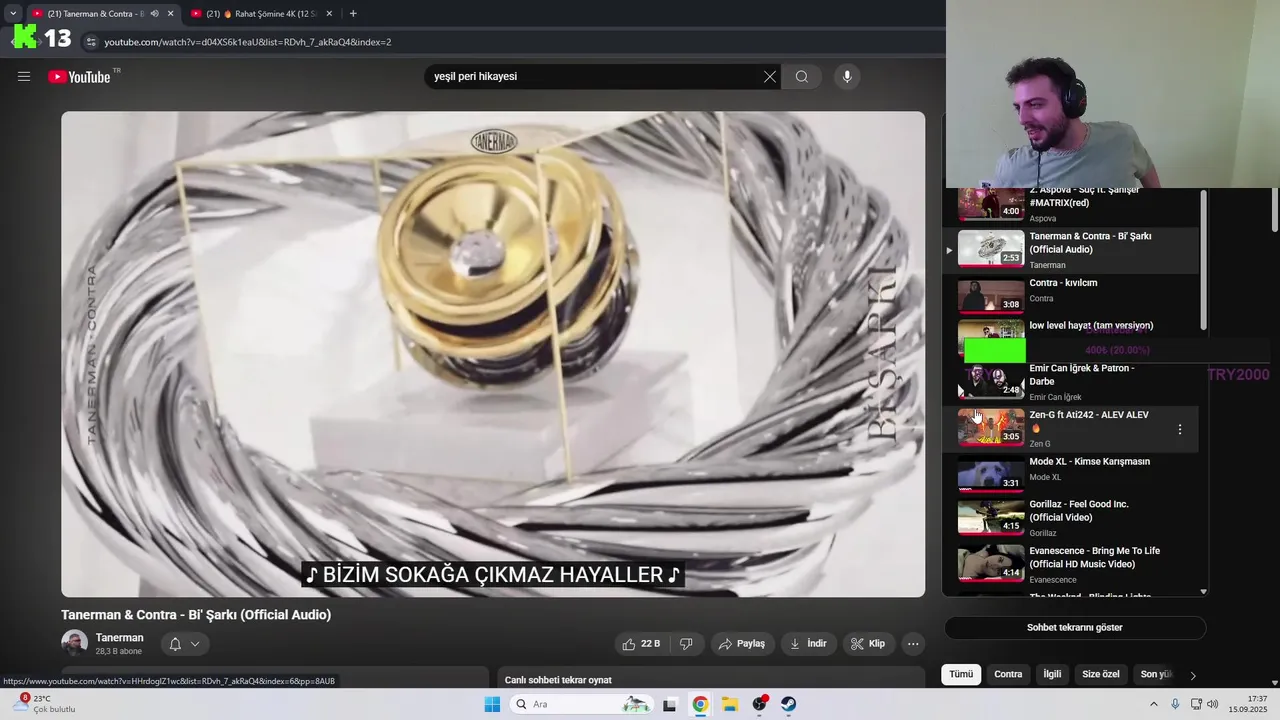Image resolution: width=1280 pixels, height=720 pixels.
Task: Open a new browser tab with plus
Action: (x=353, y=14)
